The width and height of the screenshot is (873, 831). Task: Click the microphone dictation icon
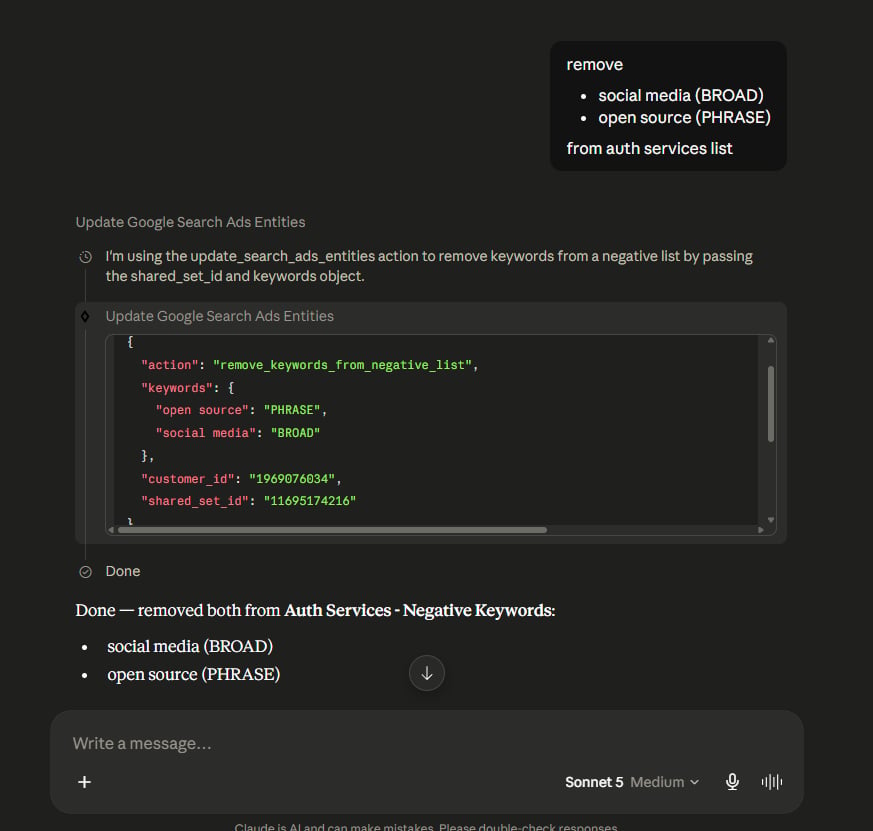coord(732,782)
